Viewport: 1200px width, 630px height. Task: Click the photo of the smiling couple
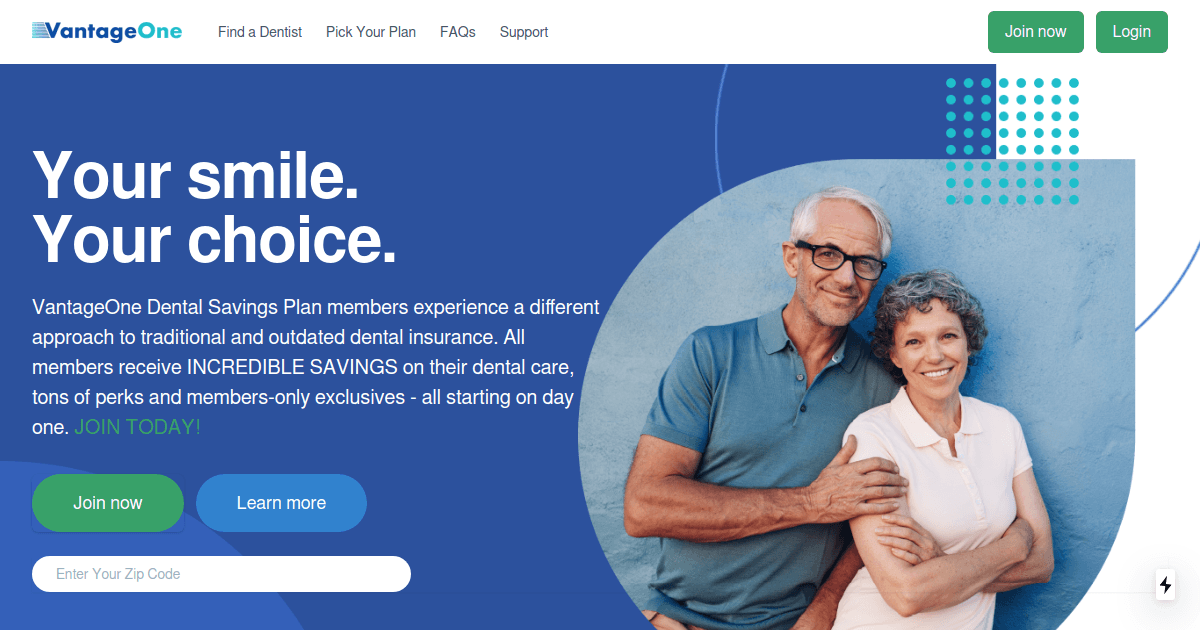tap(857, 400)
